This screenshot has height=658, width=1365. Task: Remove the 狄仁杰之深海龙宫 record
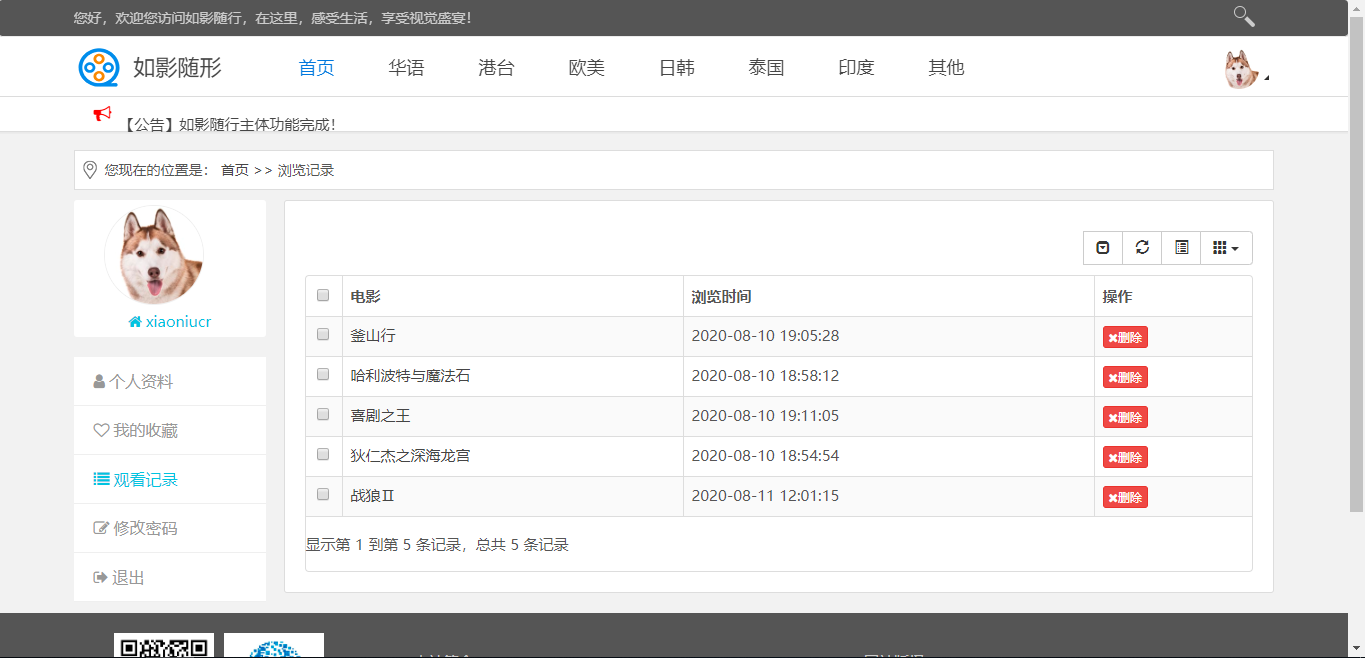(x=1125, y=457)
